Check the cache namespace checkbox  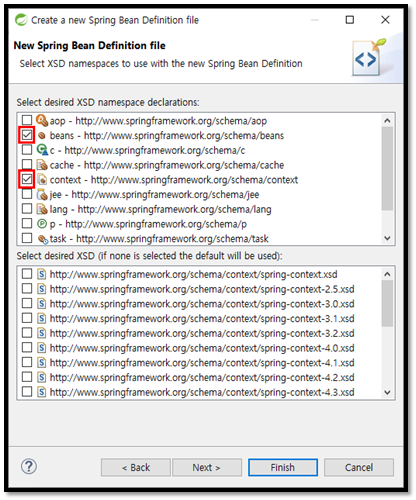27,164
